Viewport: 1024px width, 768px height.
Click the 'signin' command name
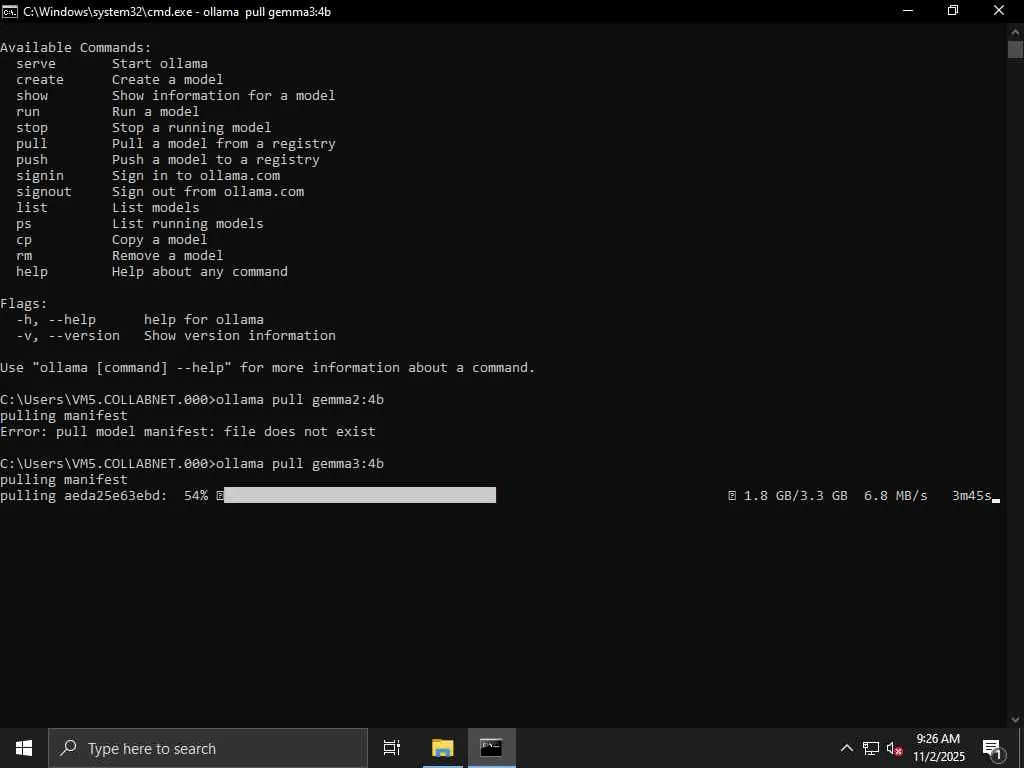pyautogui.click(x=40, y=176)
